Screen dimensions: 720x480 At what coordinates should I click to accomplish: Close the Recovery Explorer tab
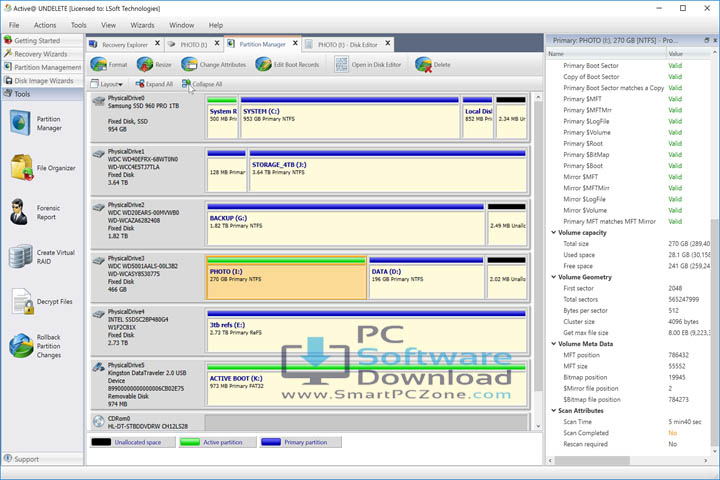click(x=158, y=43)
